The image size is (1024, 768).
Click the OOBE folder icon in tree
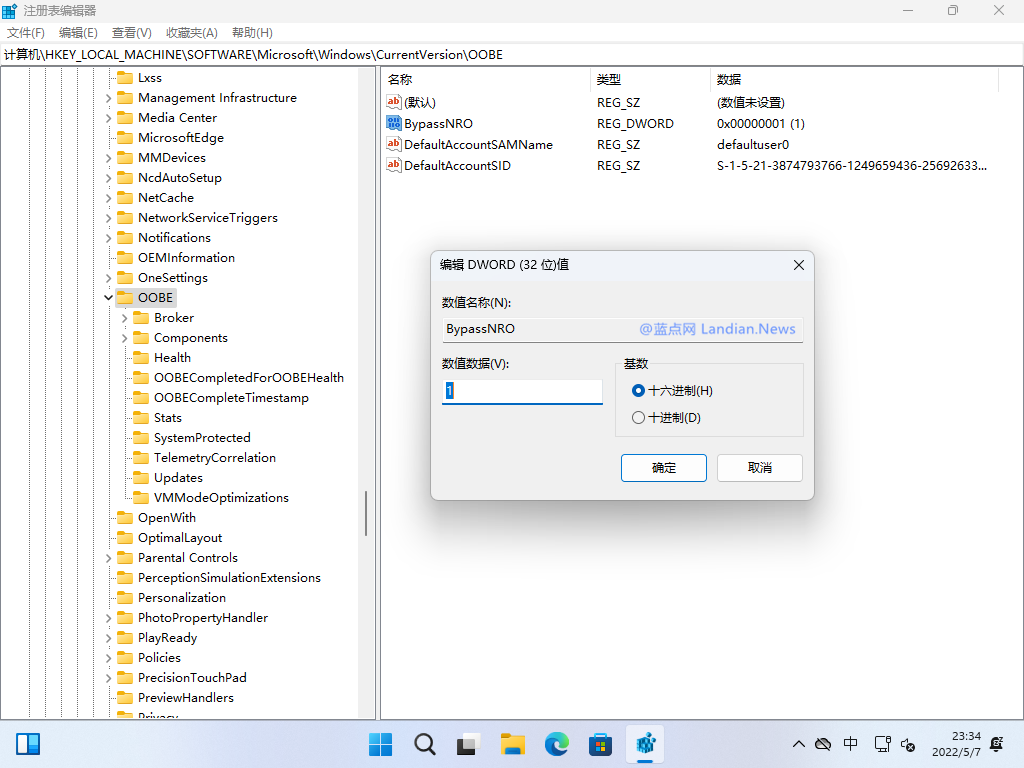point(125,298)
